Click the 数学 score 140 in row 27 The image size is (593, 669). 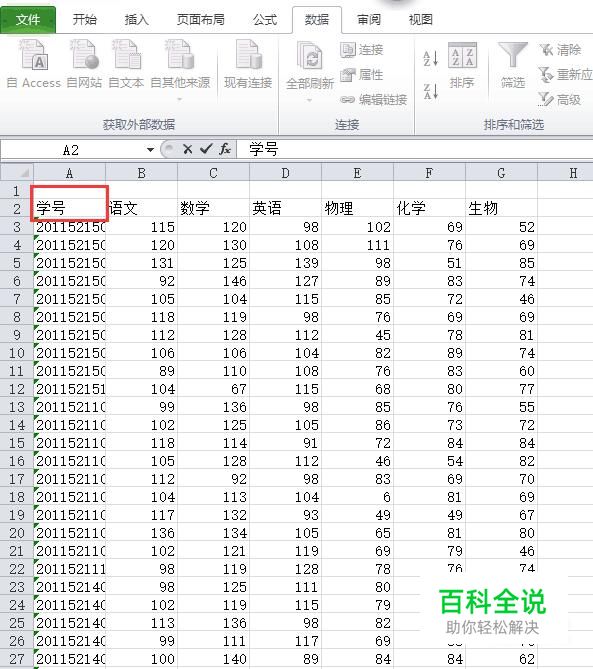pos(213,659)
